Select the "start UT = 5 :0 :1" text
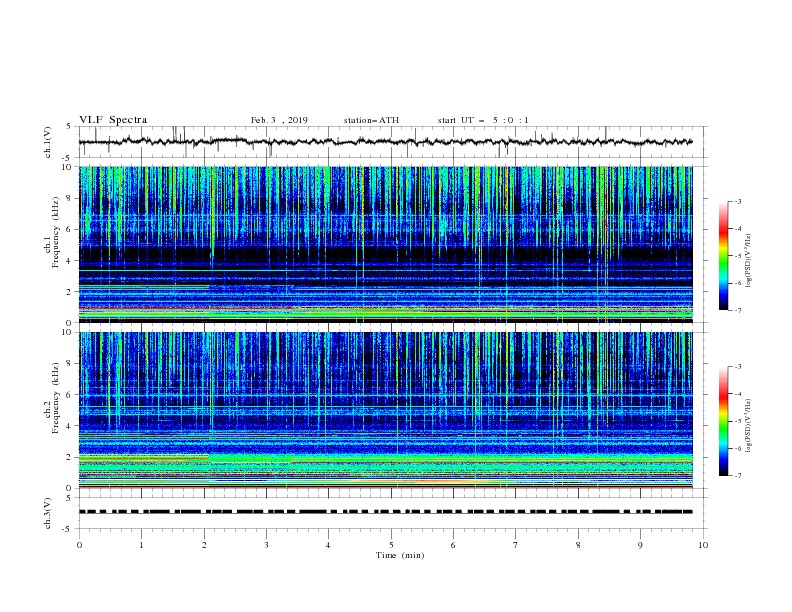 [483, 120]
